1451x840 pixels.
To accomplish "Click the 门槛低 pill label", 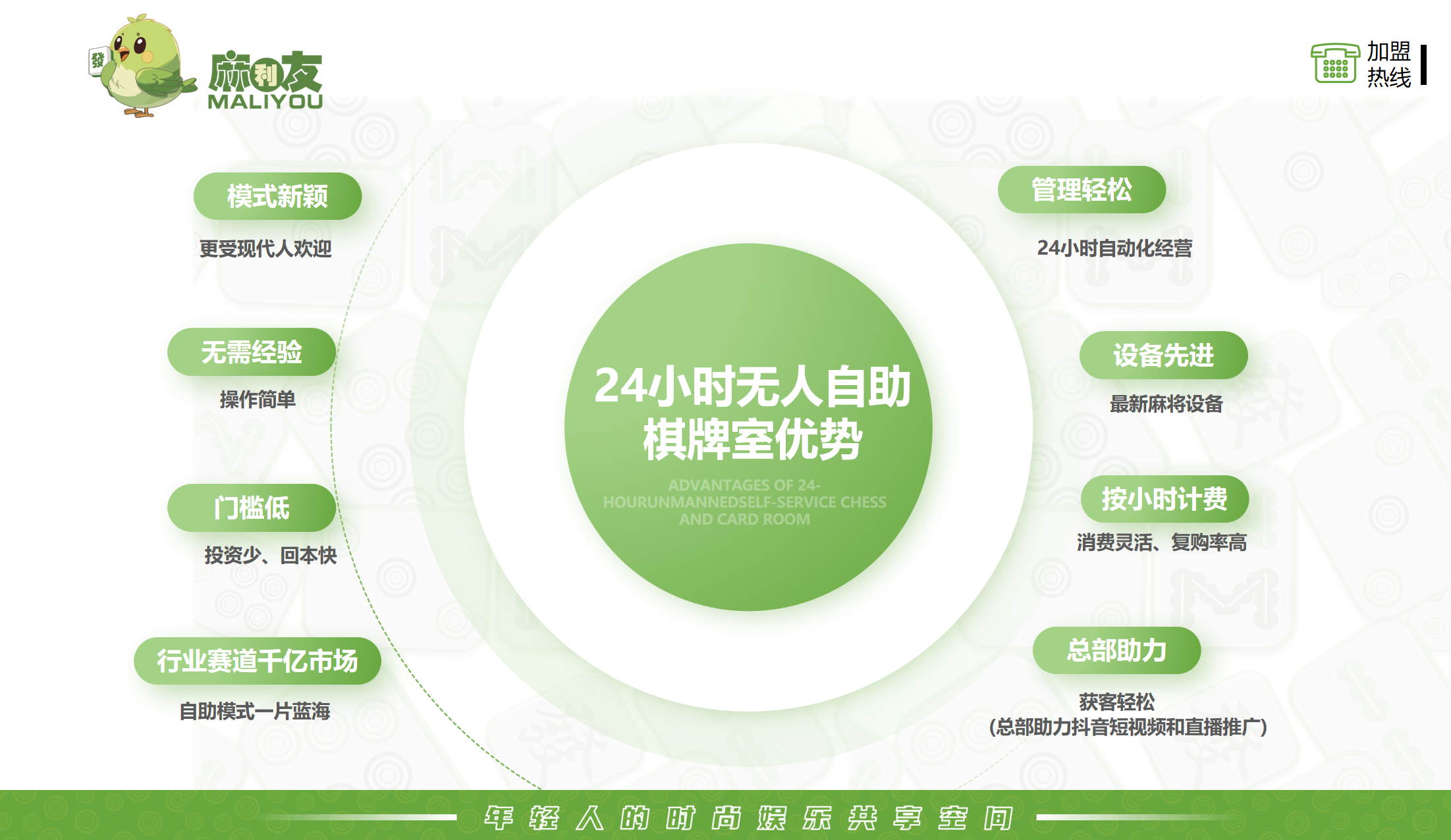I will 252,508.
